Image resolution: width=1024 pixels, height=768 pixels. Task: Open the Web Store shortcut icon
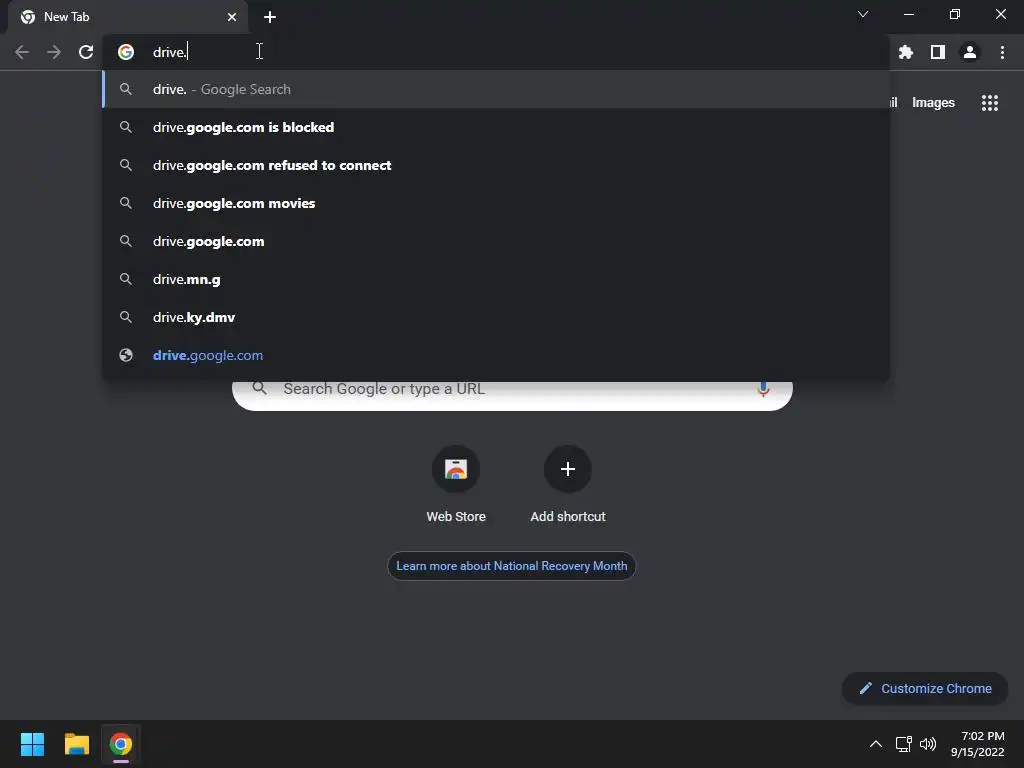[456, 469]
